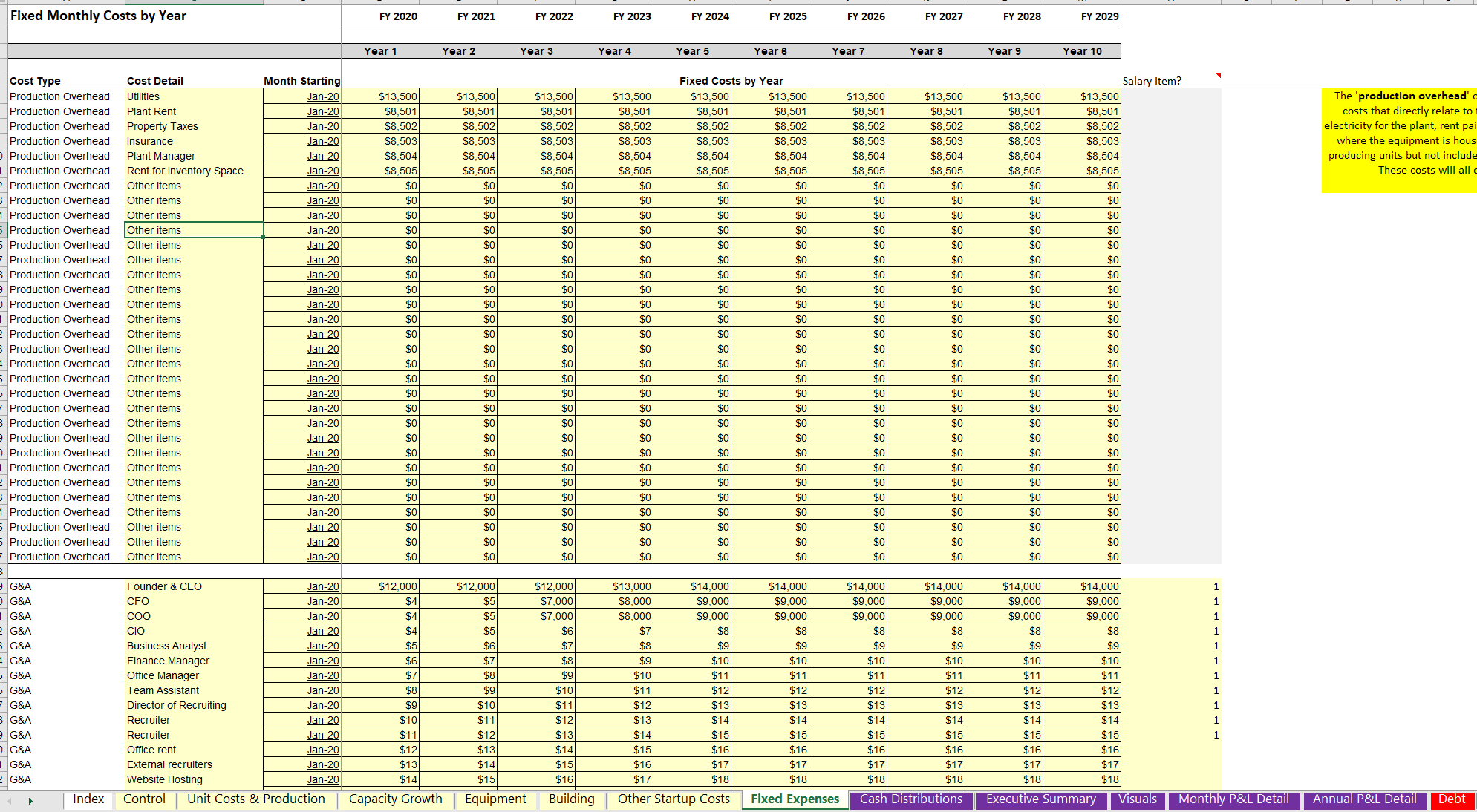Switch to the Index sheet tab
This screenshot has width=1477, height=812.
pyautogui.click(x=88, y=799)
